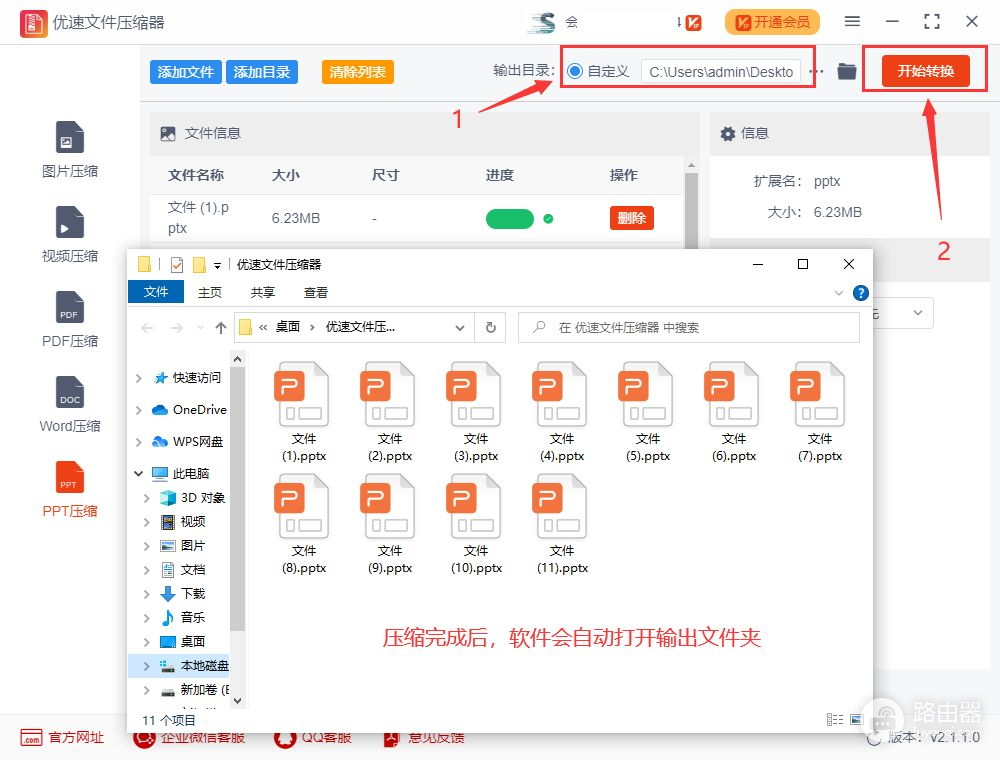Click 删除 button for 文件 (1).pptx
This screenshot has height=760, width=1000.
(631, 218)
